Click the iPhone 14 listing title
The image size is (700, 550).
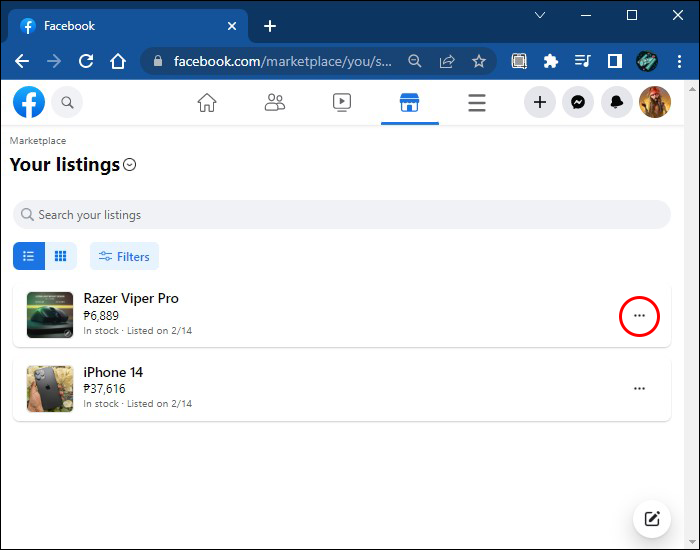113,372
